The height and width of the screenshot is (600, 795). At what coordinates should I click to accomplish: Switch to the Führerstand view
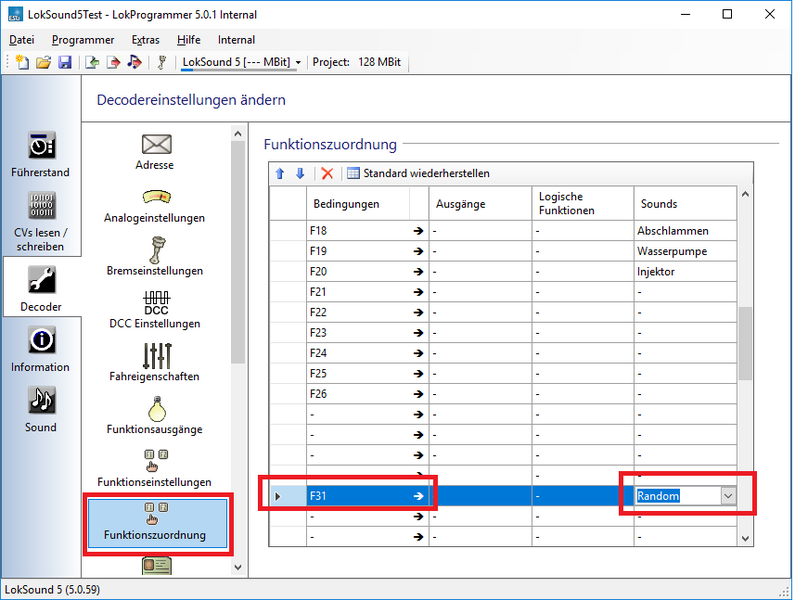tap(41, 155)
